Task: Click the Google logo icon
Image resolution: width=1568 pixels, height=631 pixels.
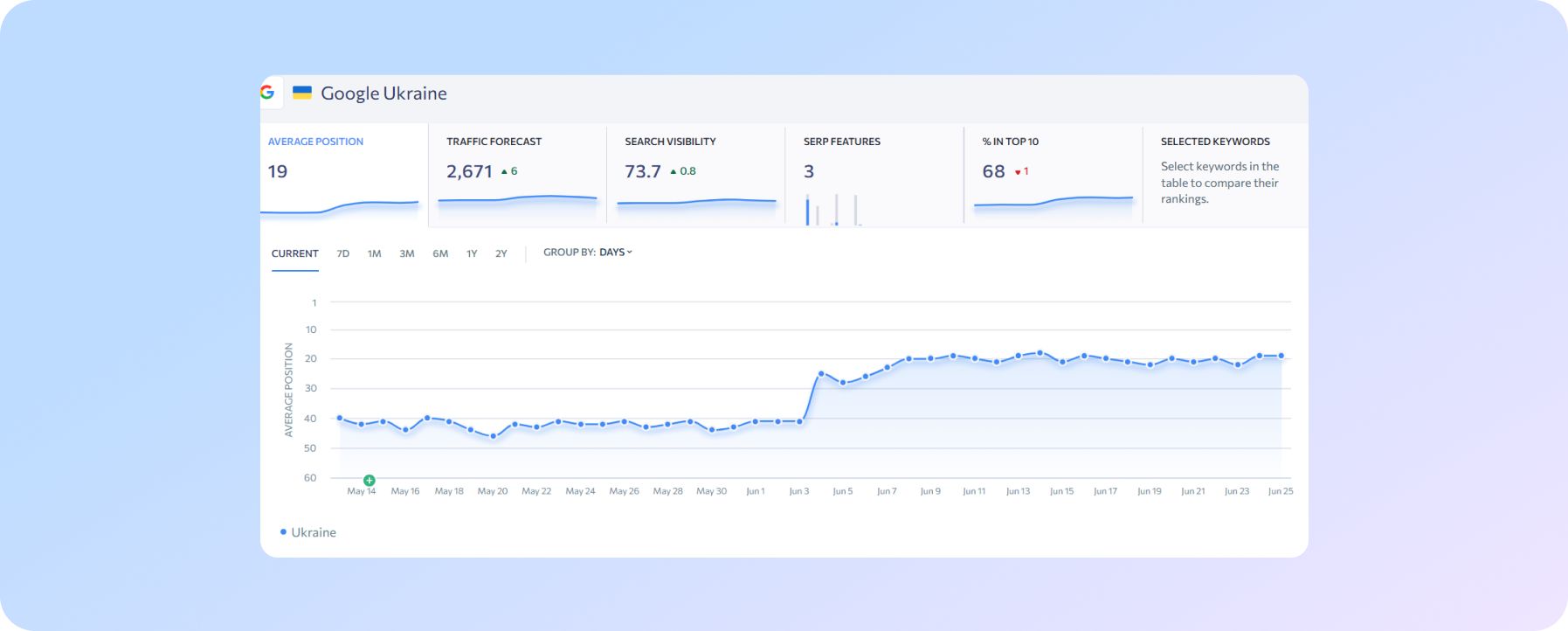Action: (x=267, y=93)
